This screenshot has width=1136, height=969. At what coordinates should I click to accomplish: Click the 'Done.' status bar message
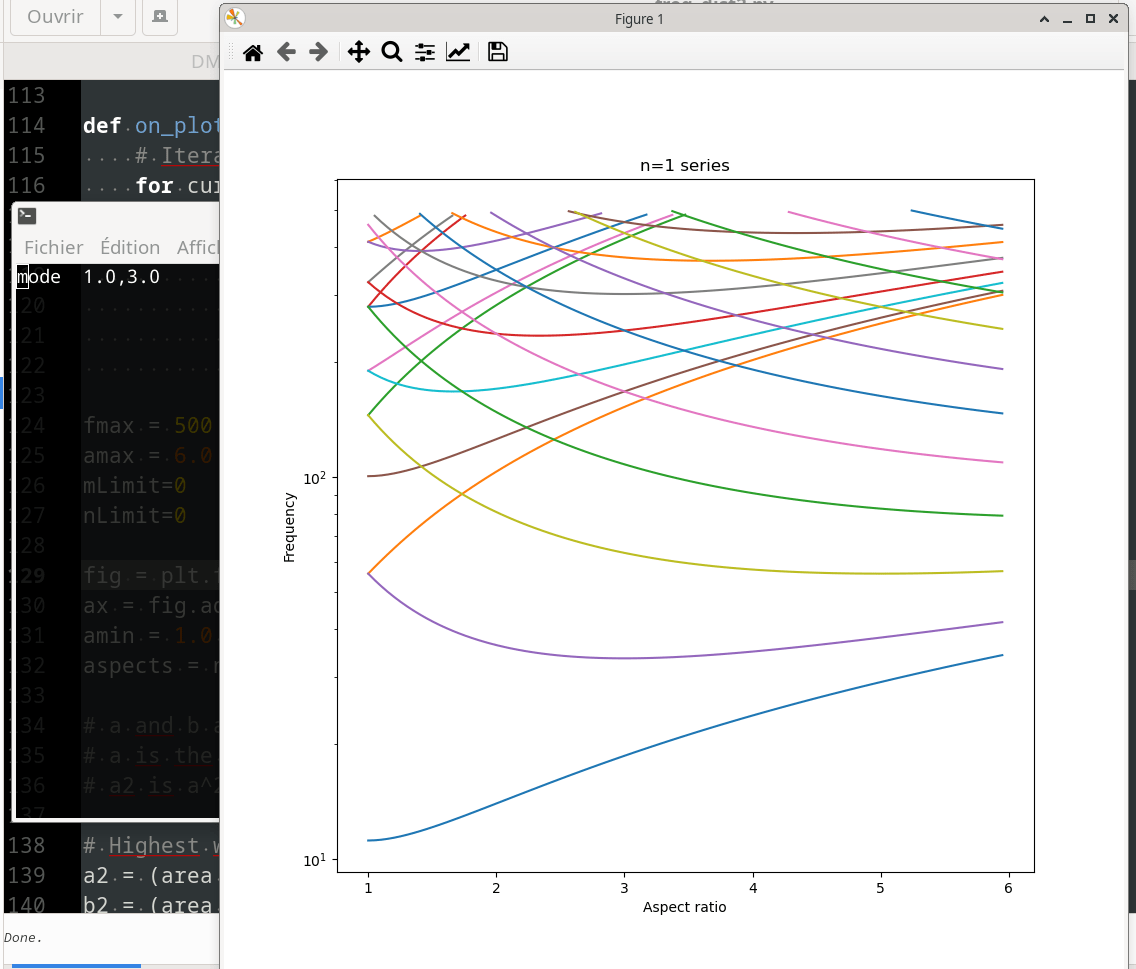(x=23, y=937)
